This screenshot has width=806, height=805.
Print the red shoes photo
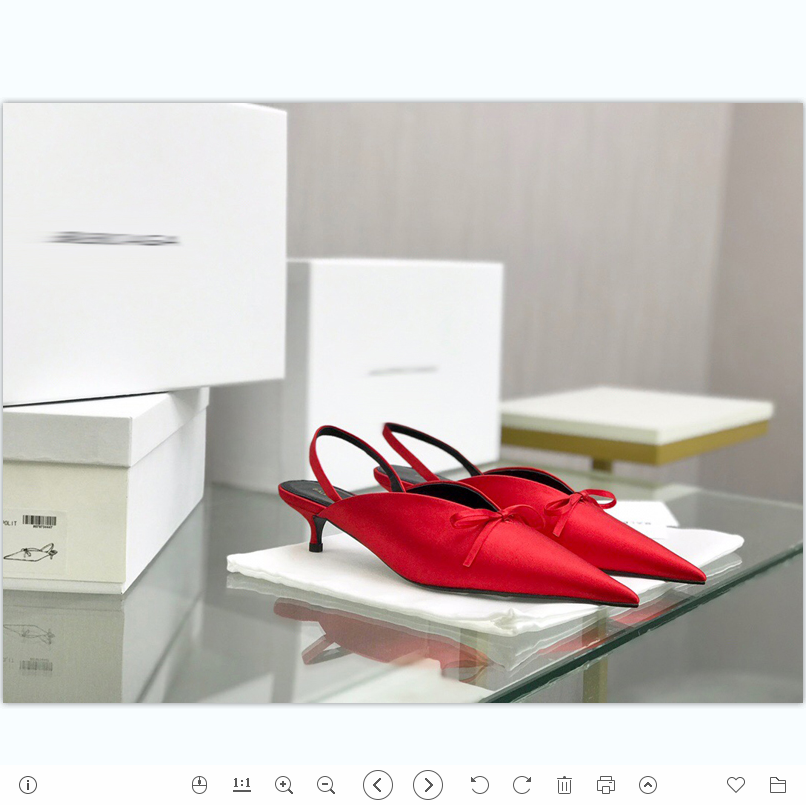[605, 785]
